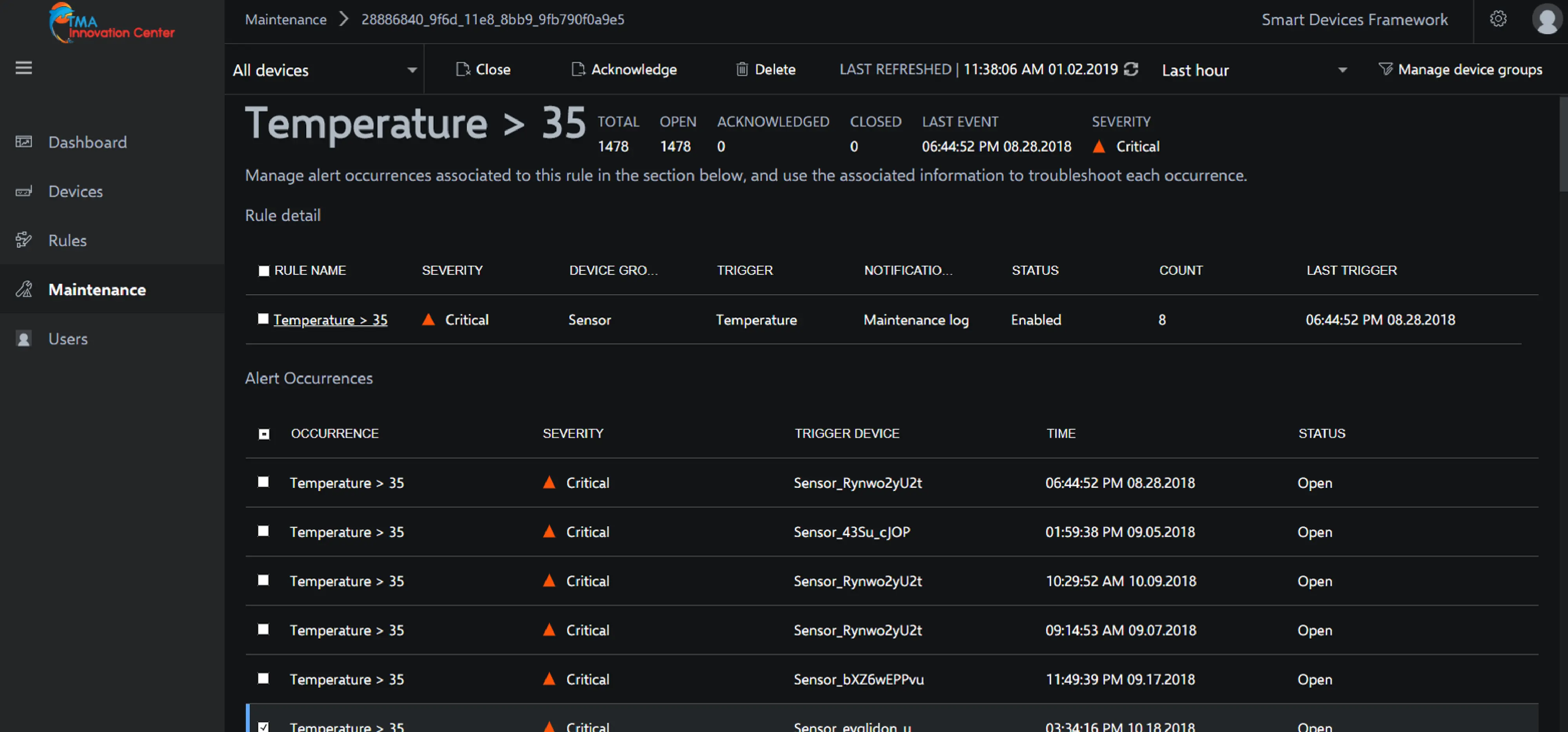Sort by TIME column header
The height and width of the screenshot is (732, 1568).
(1061, 434)
